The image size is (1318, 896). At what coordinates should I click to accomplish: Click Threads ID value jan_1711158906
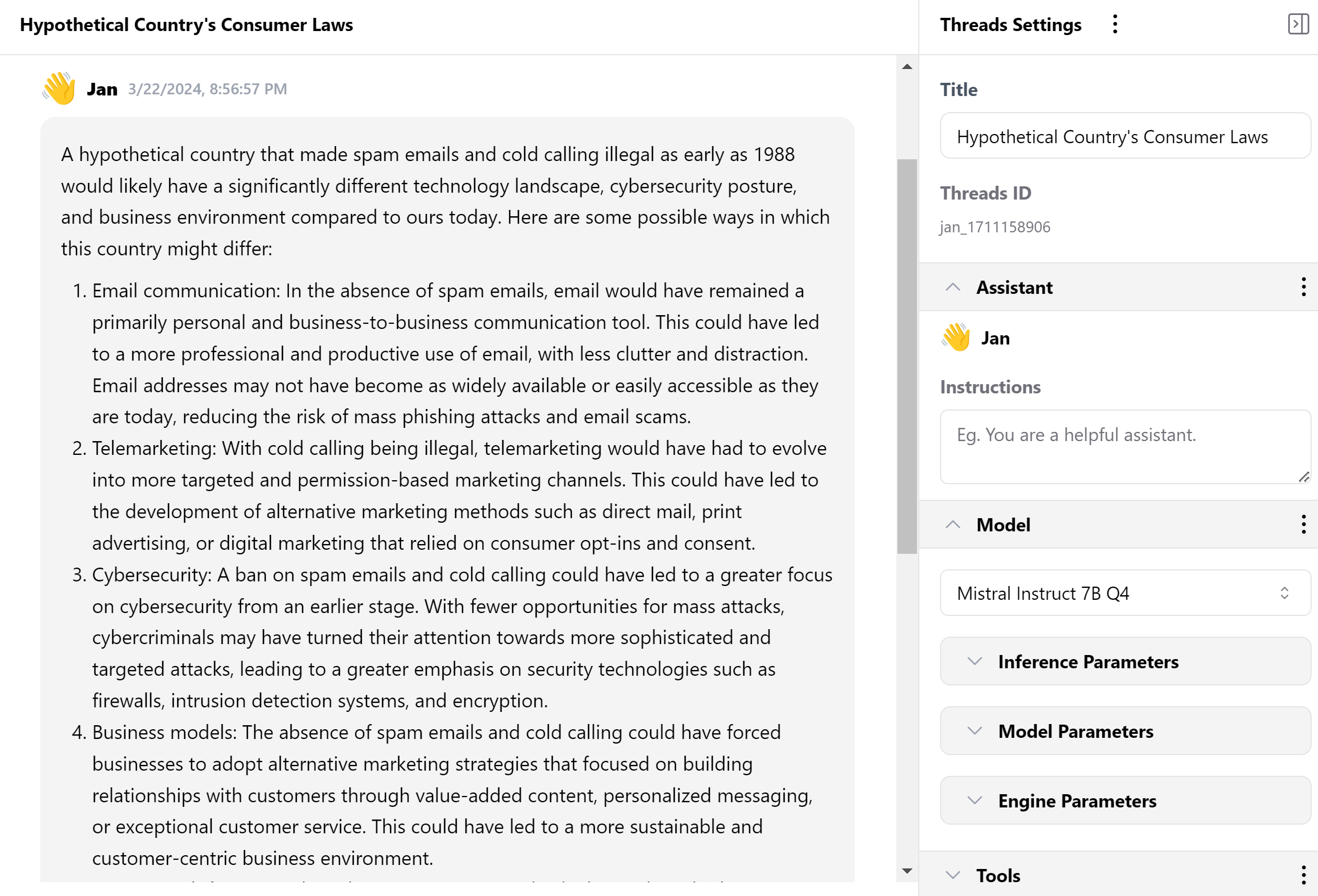(995, 227)
